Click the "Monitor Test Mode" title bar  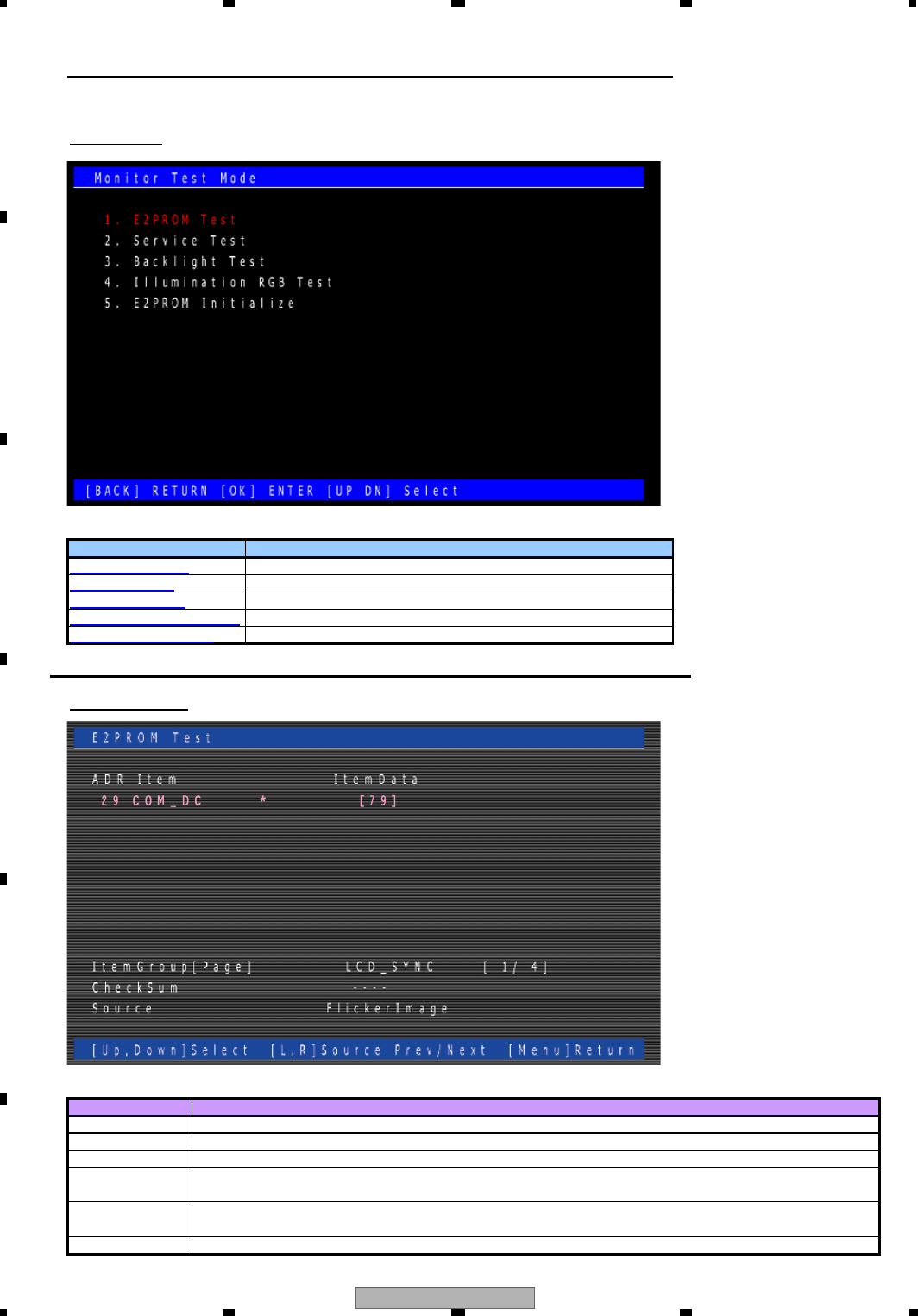pyautogui.click(x=359, y=178)
